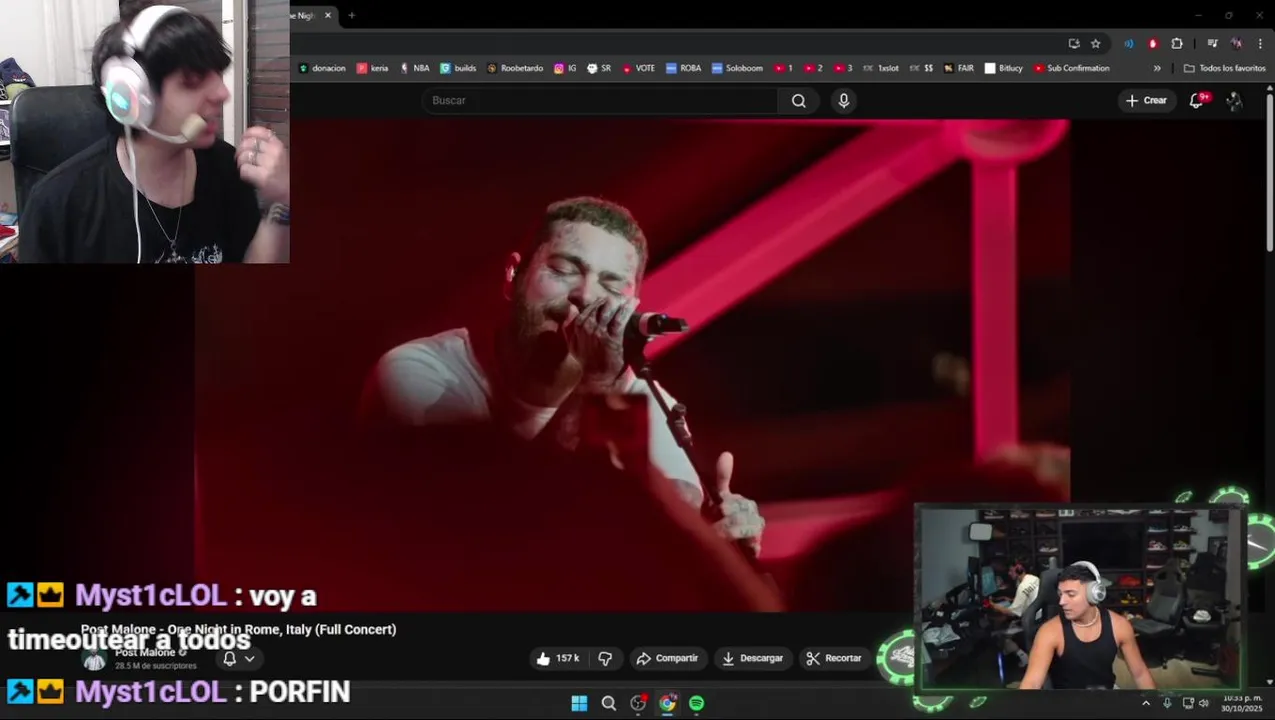Click the blue sound extension icon
This screenshot has width=1275, height=720.
click(1129, 43)
